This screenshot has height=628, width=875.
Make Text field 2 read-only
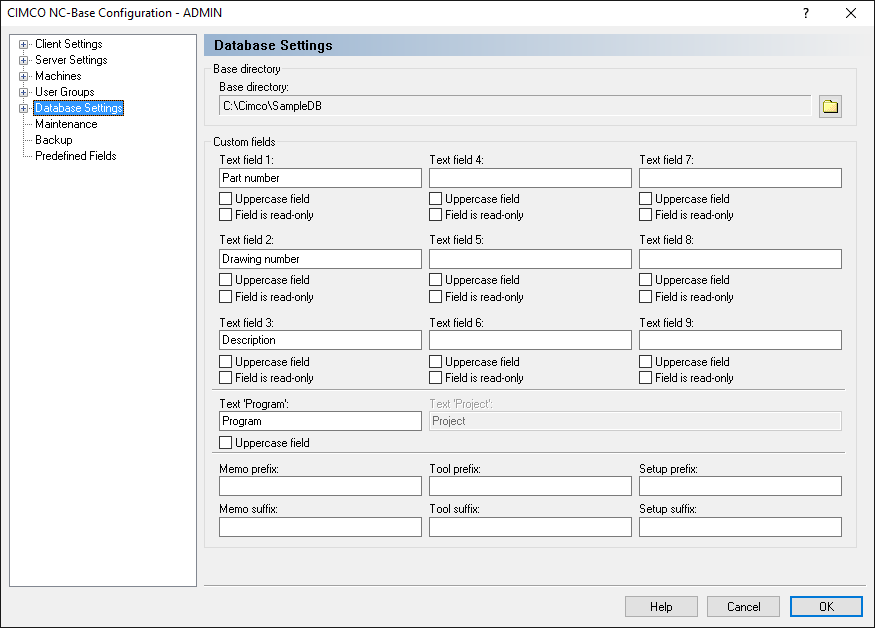225,296
